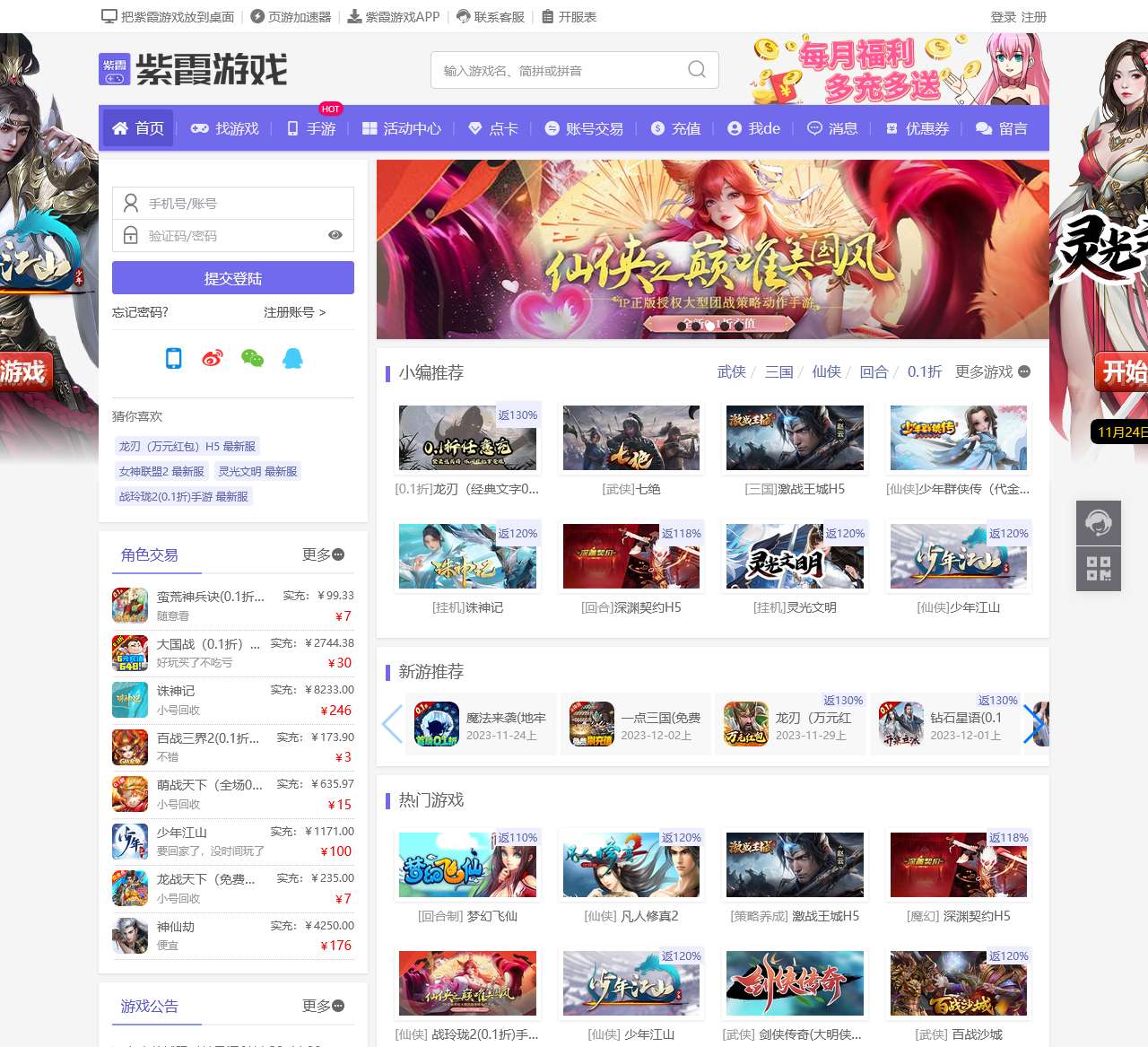Click the search magnifier icon
1148x1047 pixels.
point(697,70)
